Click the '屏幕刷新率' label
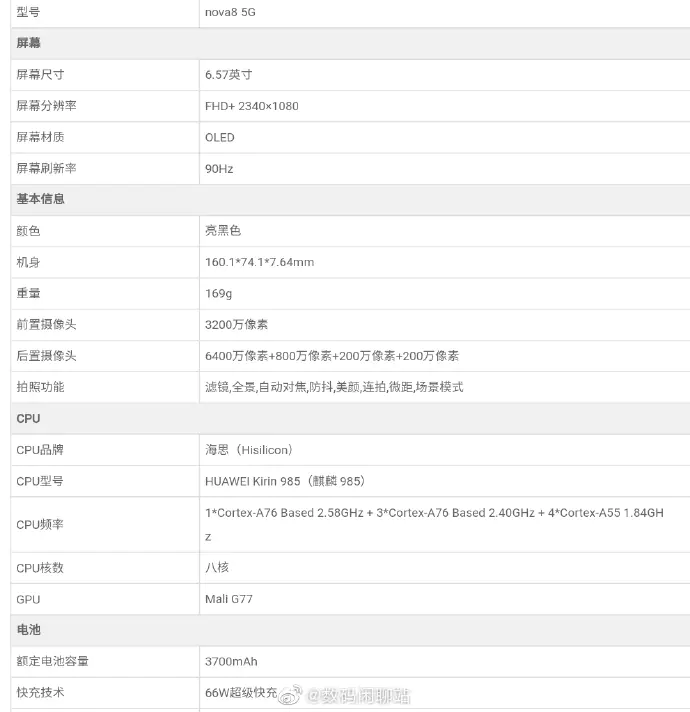This screenshot has width=690, height=712. pyautogui.click(x=46, y=168)
